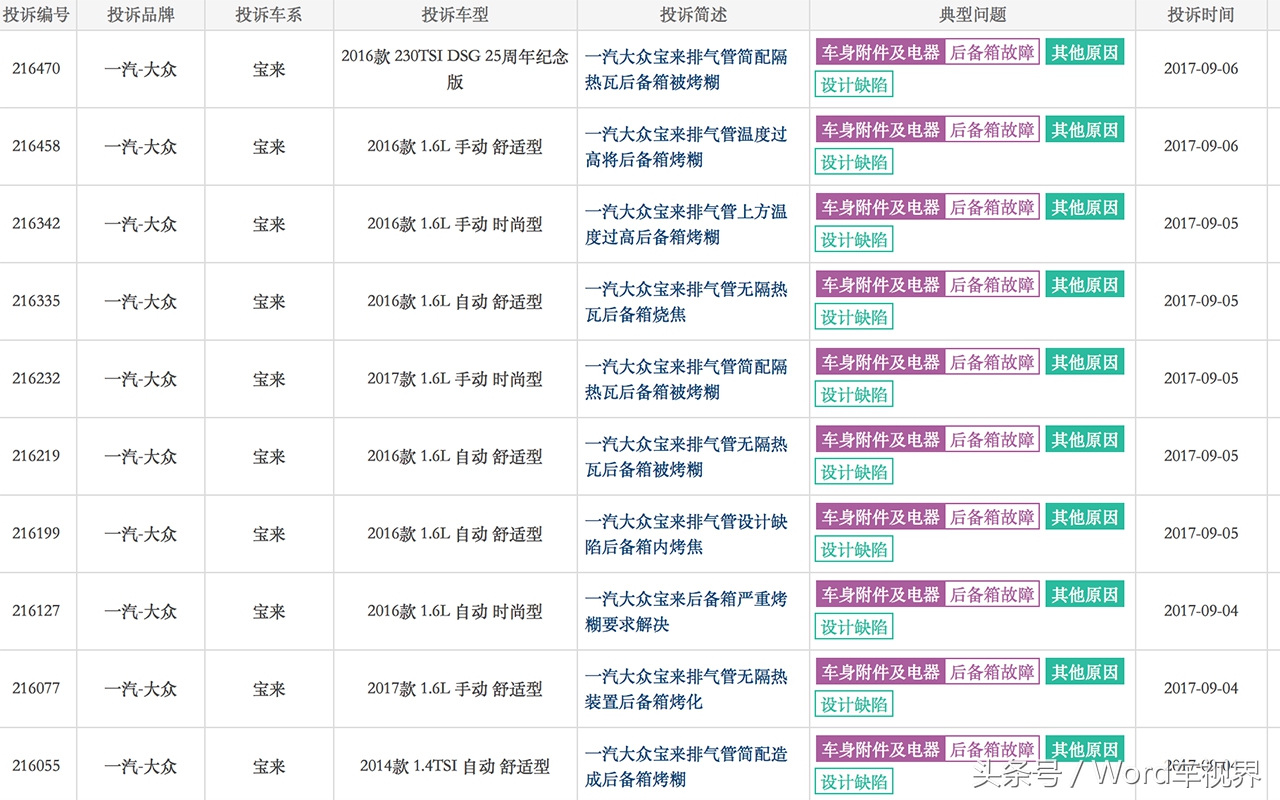Choose '后备箱故障' tag in row 216342
Image resolution: width=1280 pixels, height=800 pixels.
tap(992, 207)
